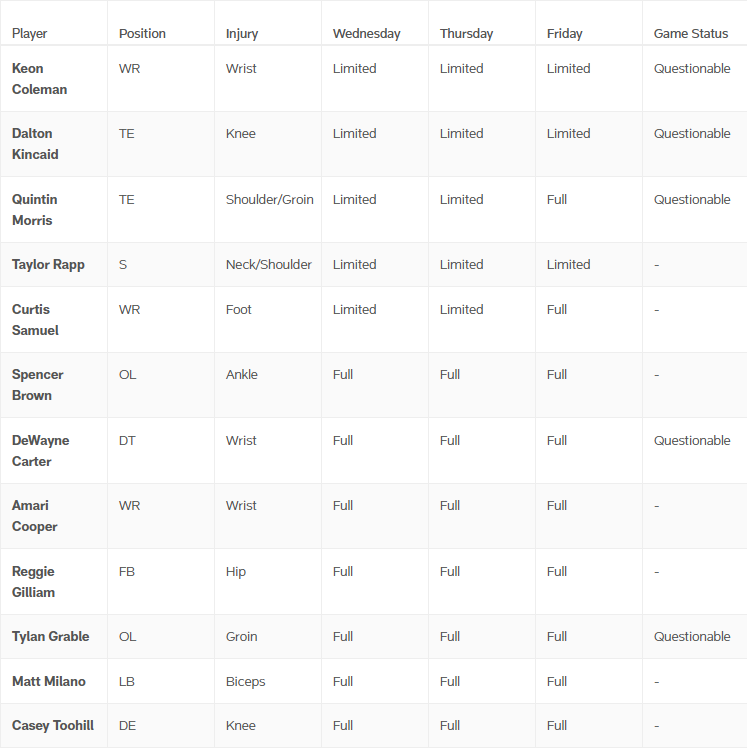The height and width of the screenshot is (748, 747).
Task: Open Taylor Rapp's player entry
Action: point(48,265)
